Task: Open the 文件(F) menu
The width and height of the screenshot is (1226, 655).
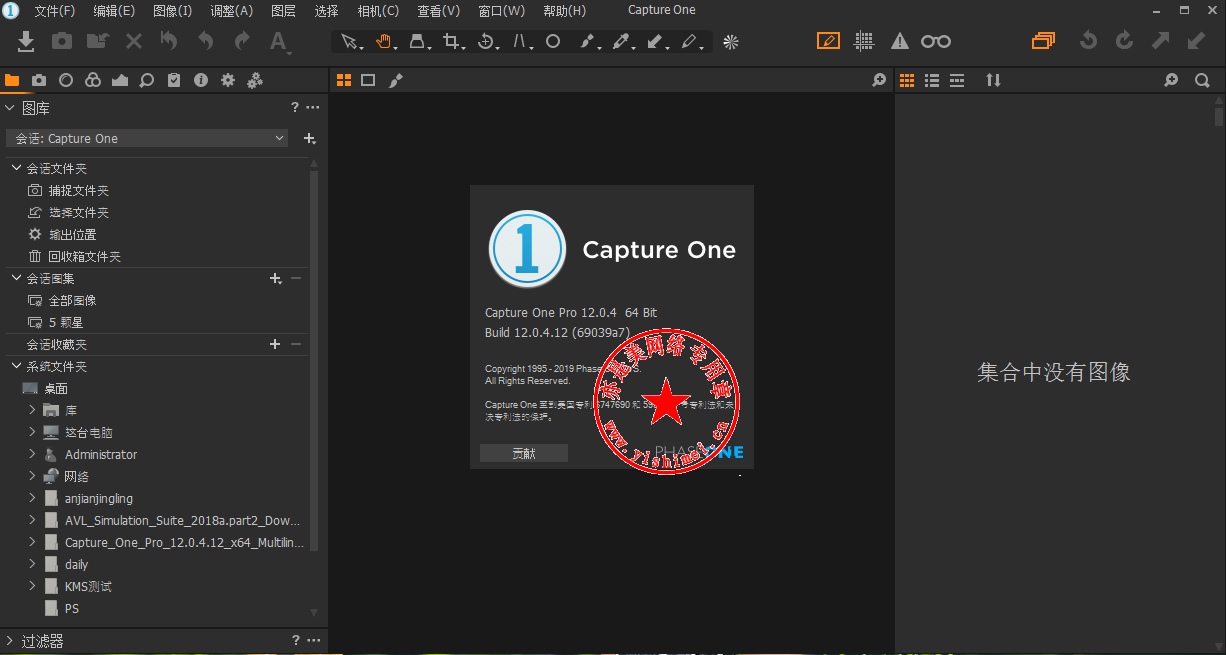Action: click(55, 11)
